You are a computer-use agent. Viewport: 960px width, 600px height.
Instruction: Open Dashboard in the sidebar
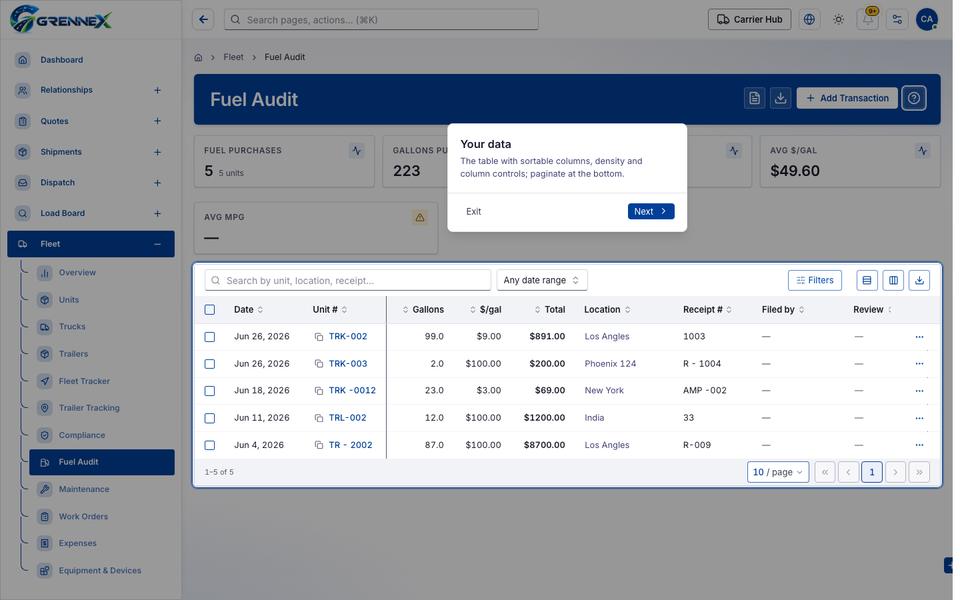pyautogui.click(x=91, y=60)
